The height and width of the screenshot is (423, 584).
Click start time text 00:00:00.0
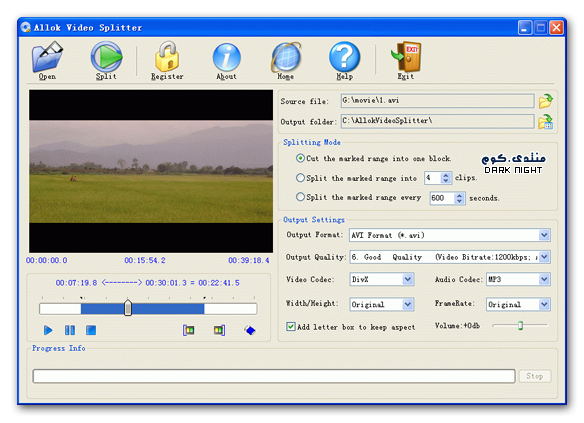click(47, 260)
